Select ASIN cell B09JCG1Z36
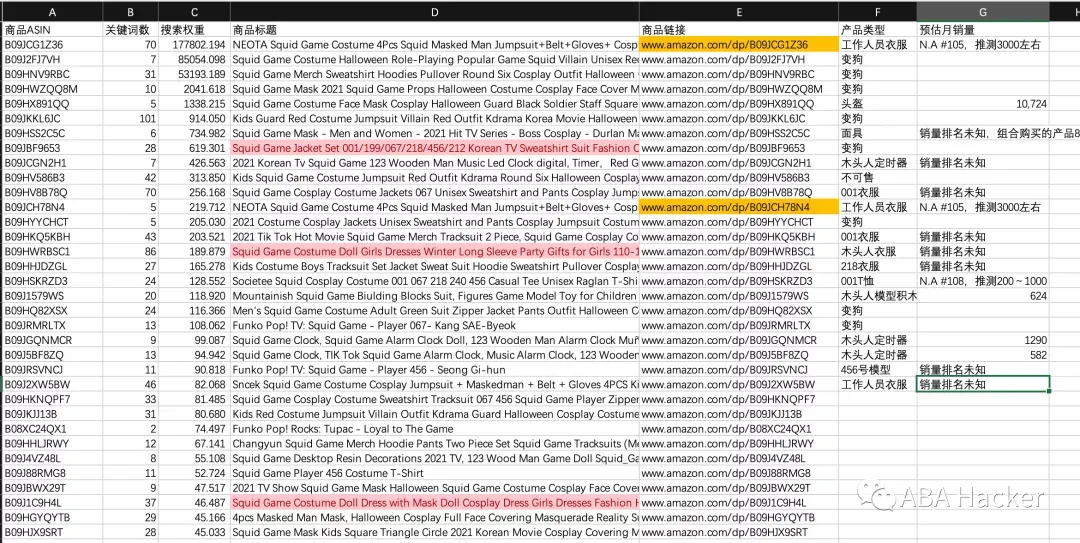 52,45
